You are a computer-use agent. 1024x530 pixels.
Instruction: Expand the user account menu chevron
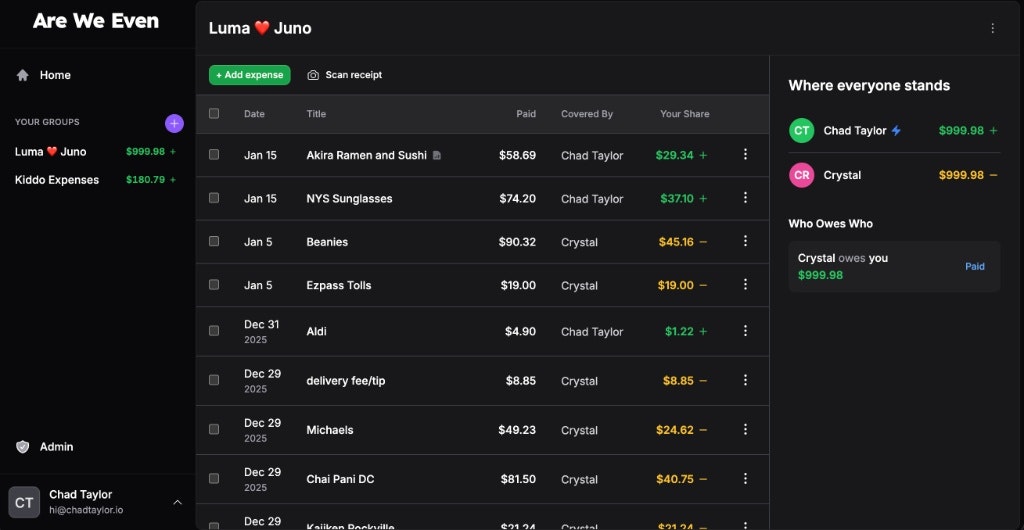177,502
